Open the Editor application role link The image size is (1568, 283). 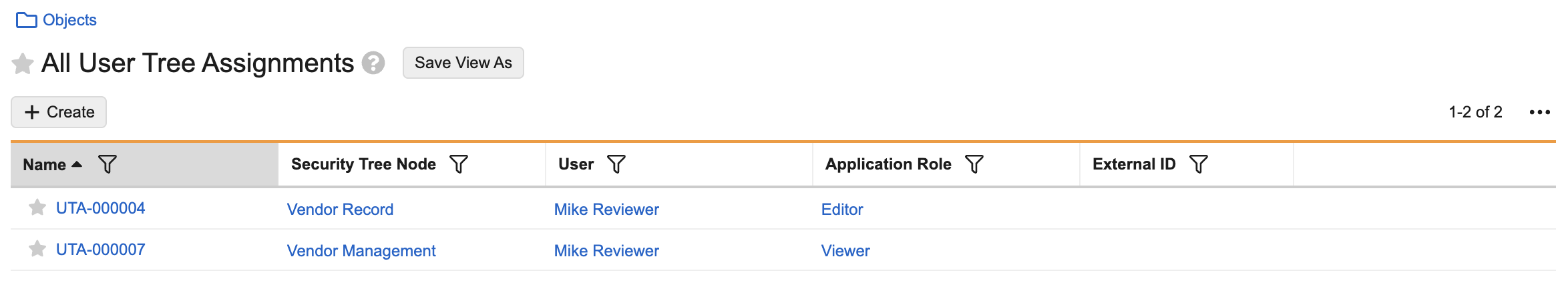pos(842,210)
